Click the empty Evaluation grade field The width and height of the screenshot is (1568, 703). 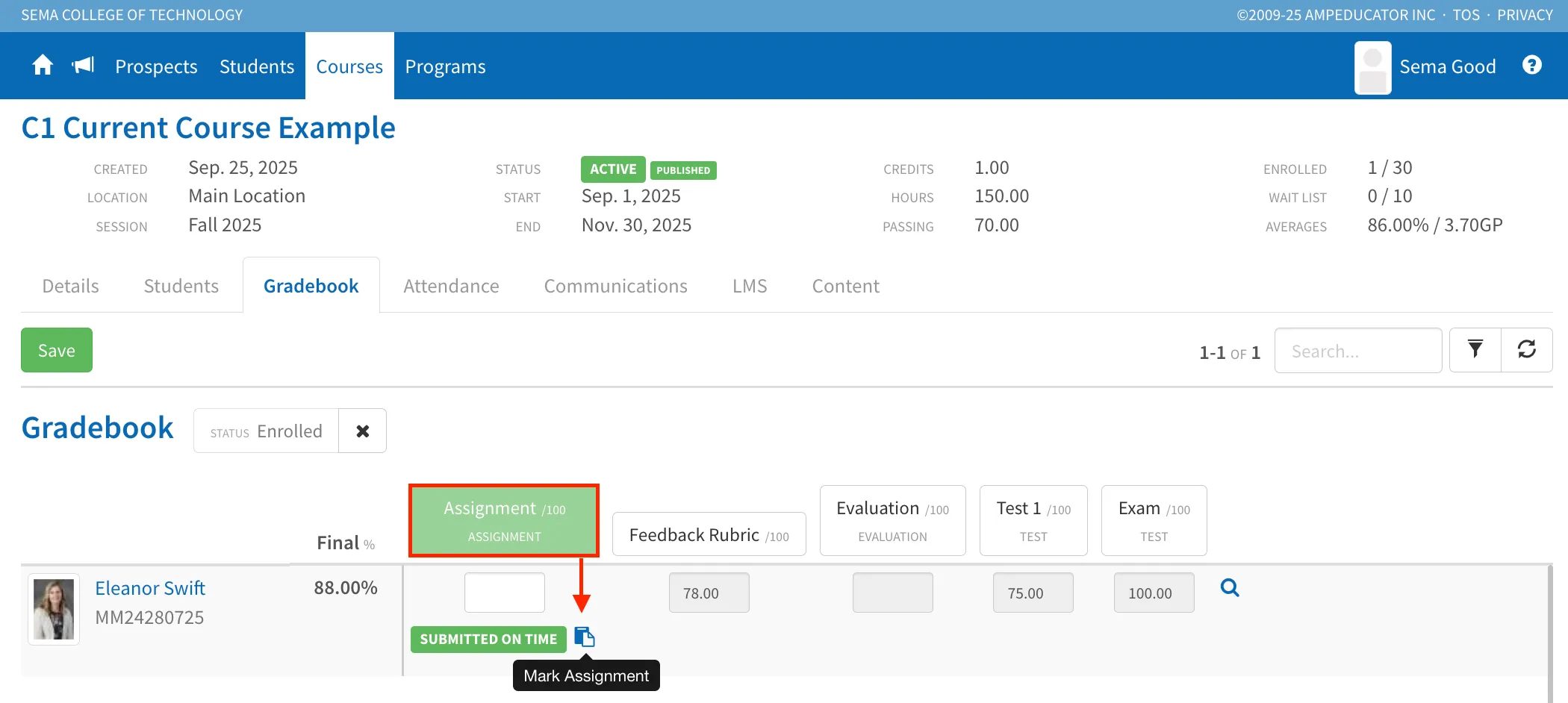click(893, 593)
